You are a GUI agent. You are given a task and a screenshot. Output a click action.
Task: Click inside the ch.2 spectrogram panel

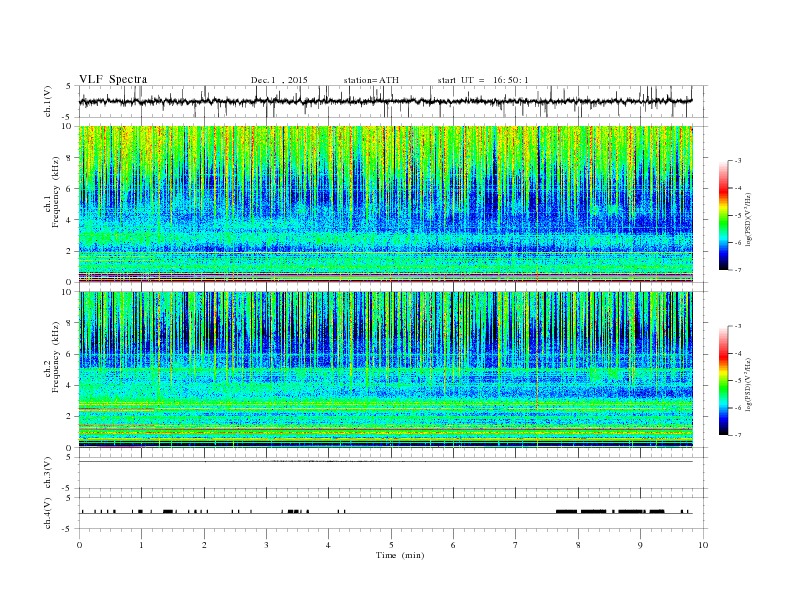coord(385,369)
